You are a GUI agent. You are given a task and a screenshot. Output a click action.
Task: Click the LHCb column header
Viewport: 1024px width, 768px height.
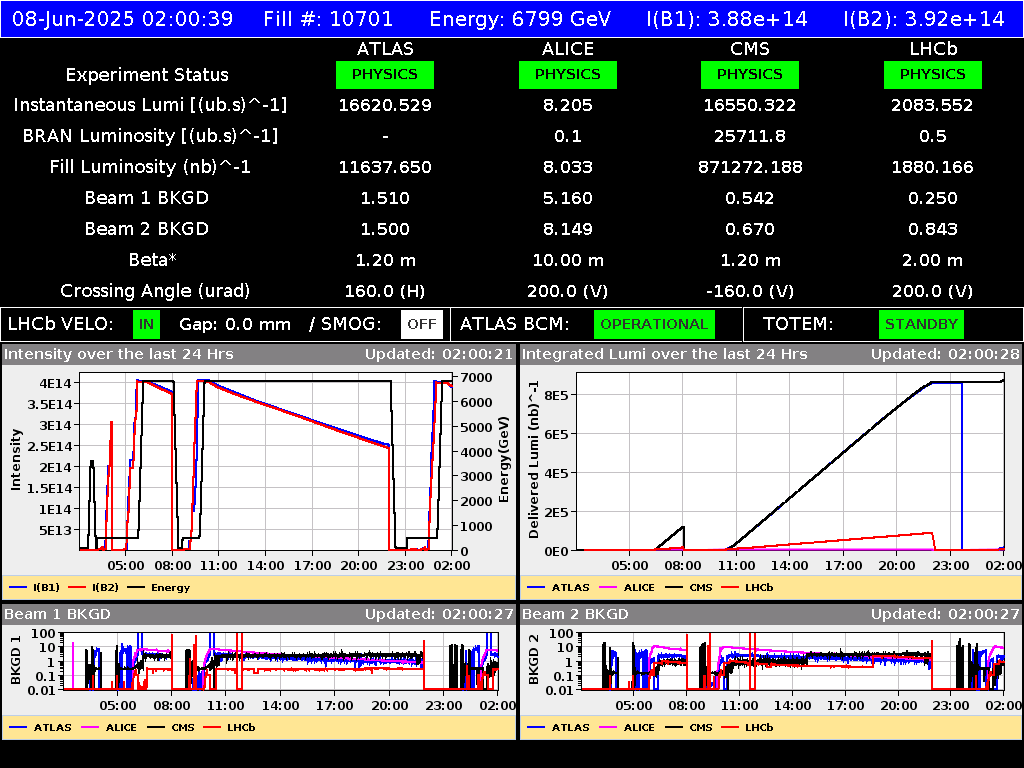[933, 49]
